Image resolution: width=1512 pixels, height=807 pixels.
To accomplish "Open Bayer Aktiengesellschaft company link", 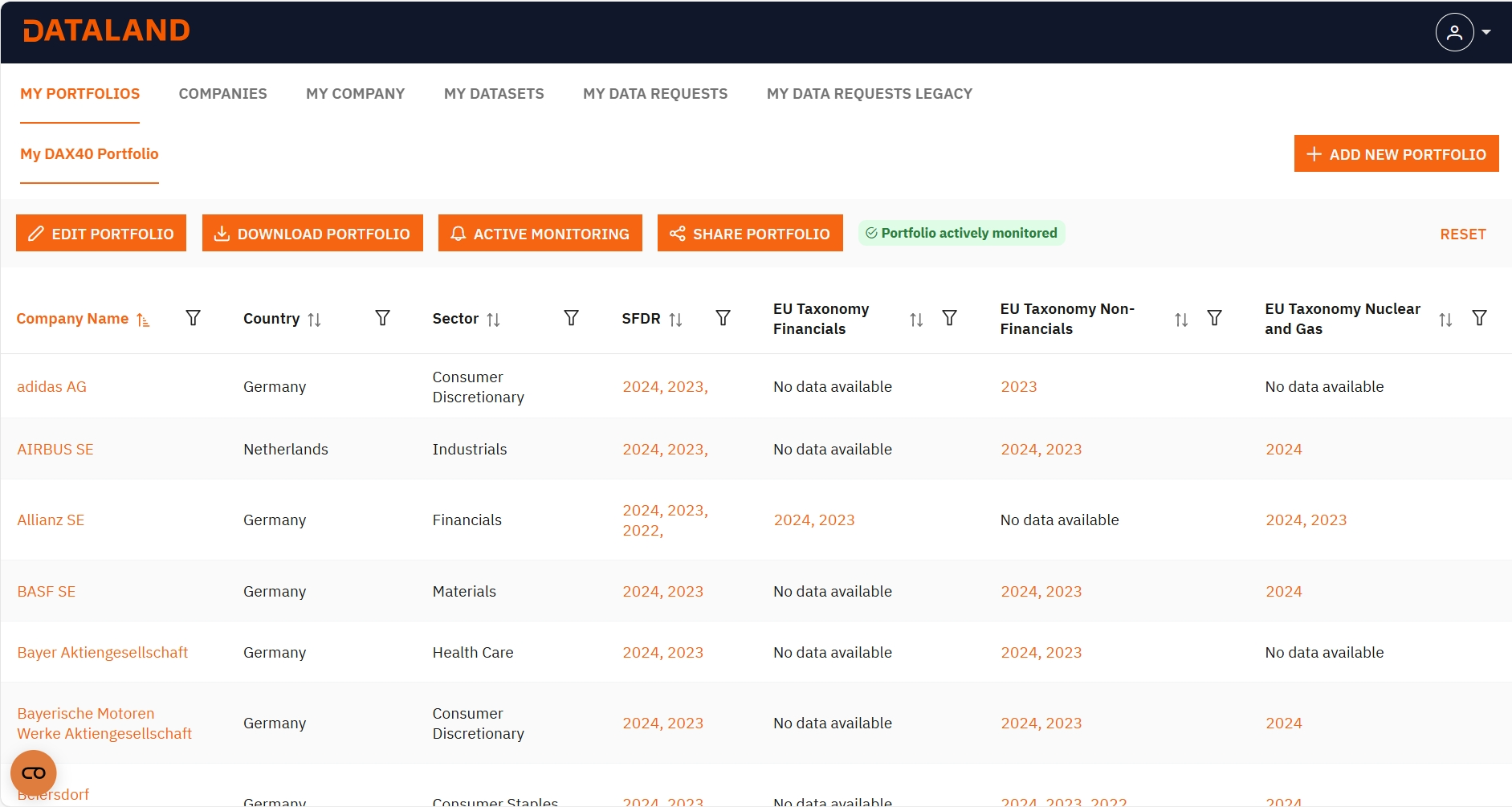I will click(103, 652).
